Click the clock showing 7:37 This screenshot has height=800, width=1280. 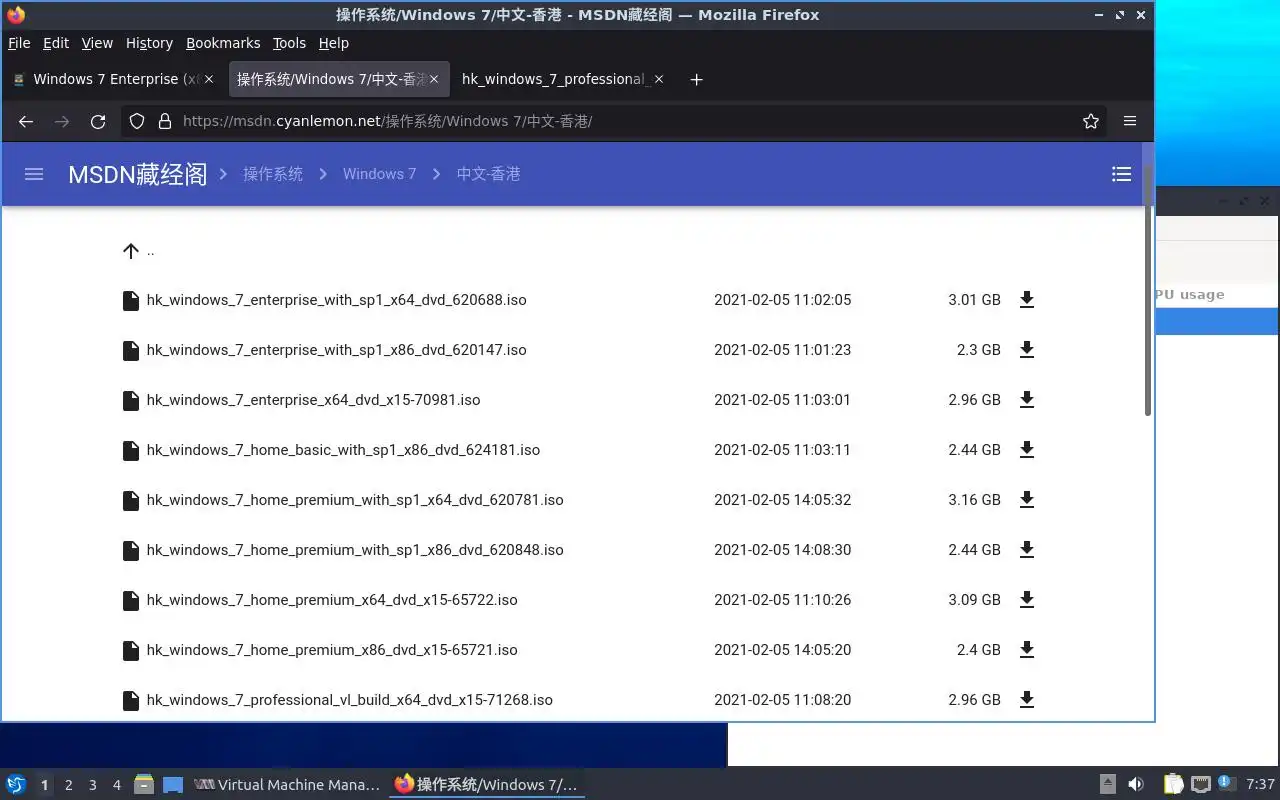pos(1260,785)
